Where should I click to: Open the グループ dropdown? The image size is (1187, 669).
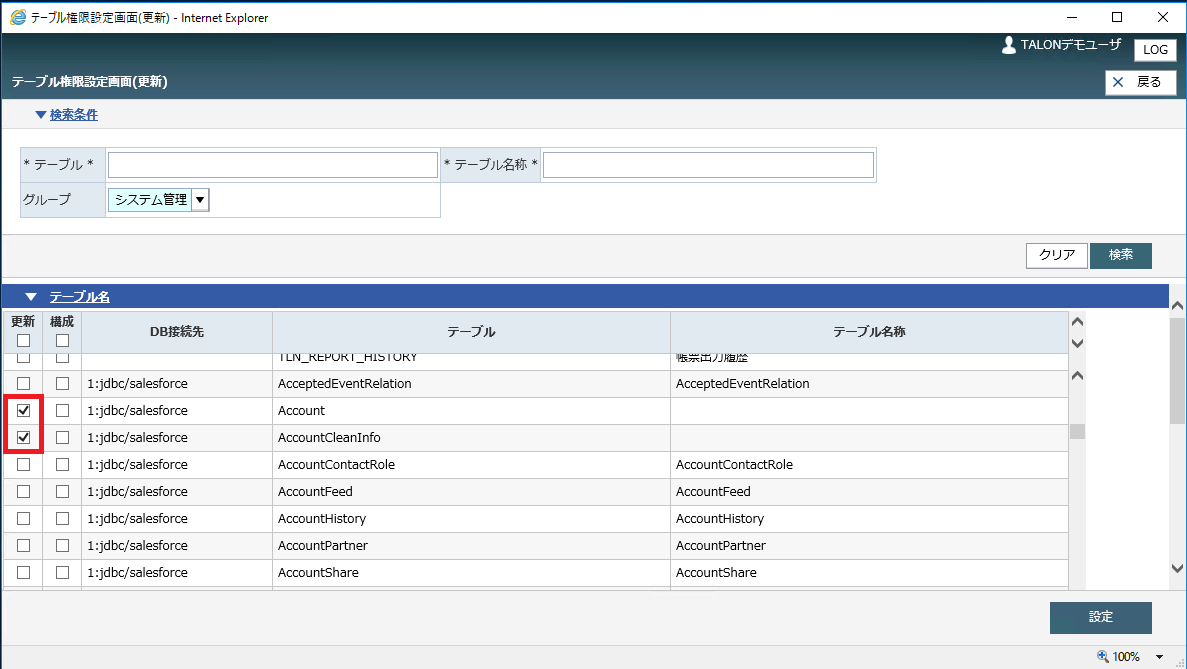[200, 200]
